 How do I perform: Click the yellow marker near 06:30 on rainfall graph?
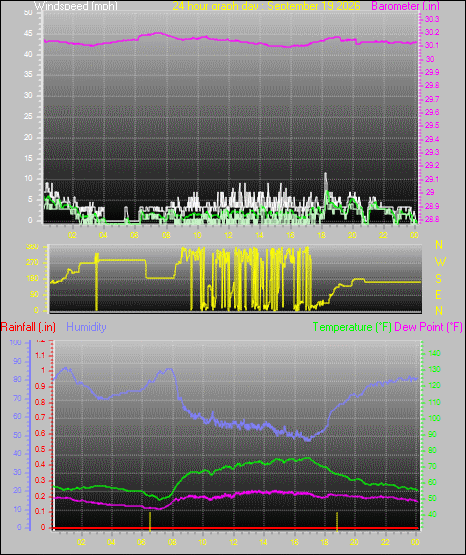(x=150, y=521)
